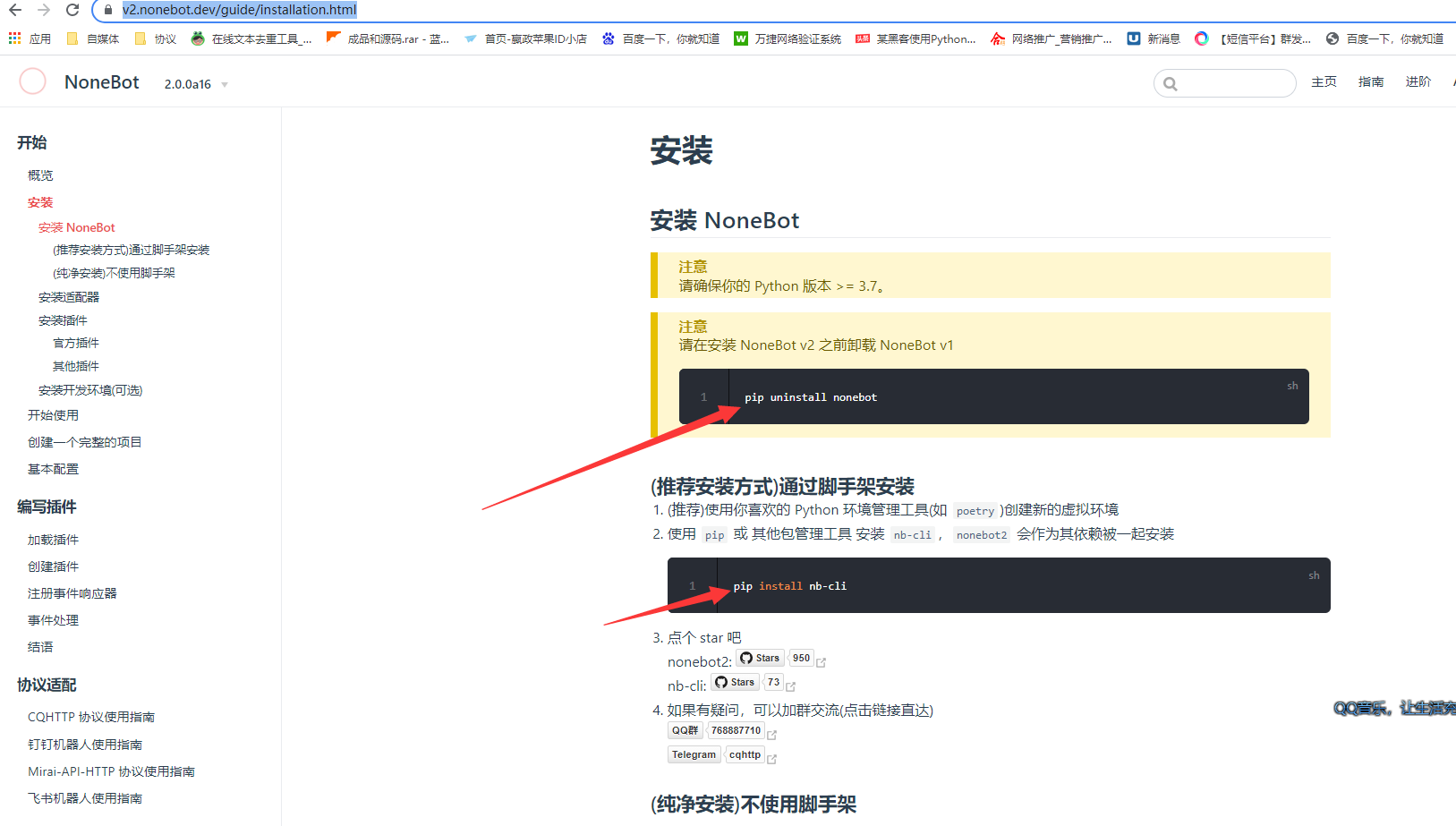Screen dimensions: 1456x826
Task: Open the 协议 bookmark folder
Action: [x=156, y=38]
